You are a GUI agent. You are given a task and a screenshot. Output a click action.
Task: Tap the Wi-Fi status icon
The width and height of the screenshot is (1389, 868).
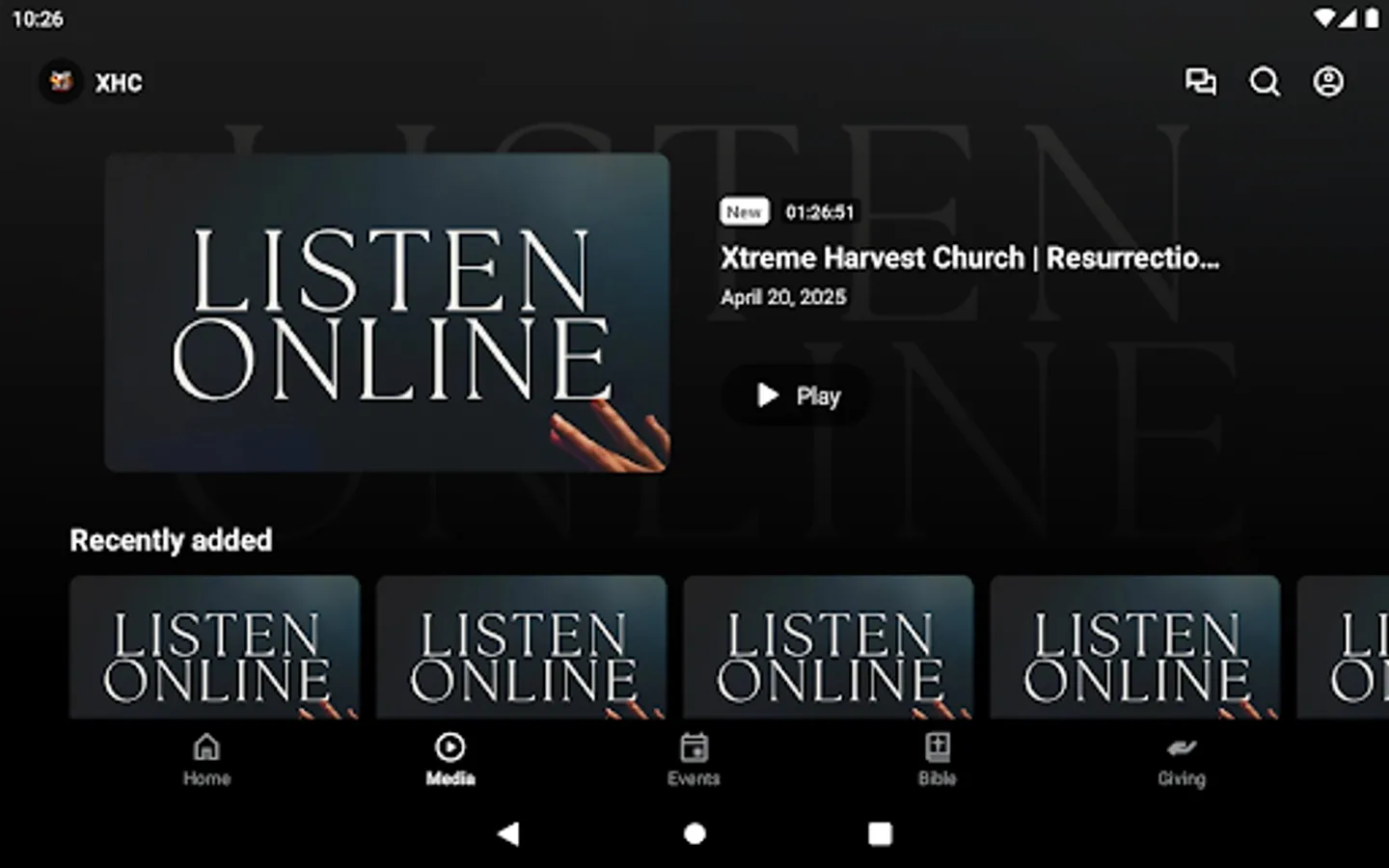(x=1323, y=18)
